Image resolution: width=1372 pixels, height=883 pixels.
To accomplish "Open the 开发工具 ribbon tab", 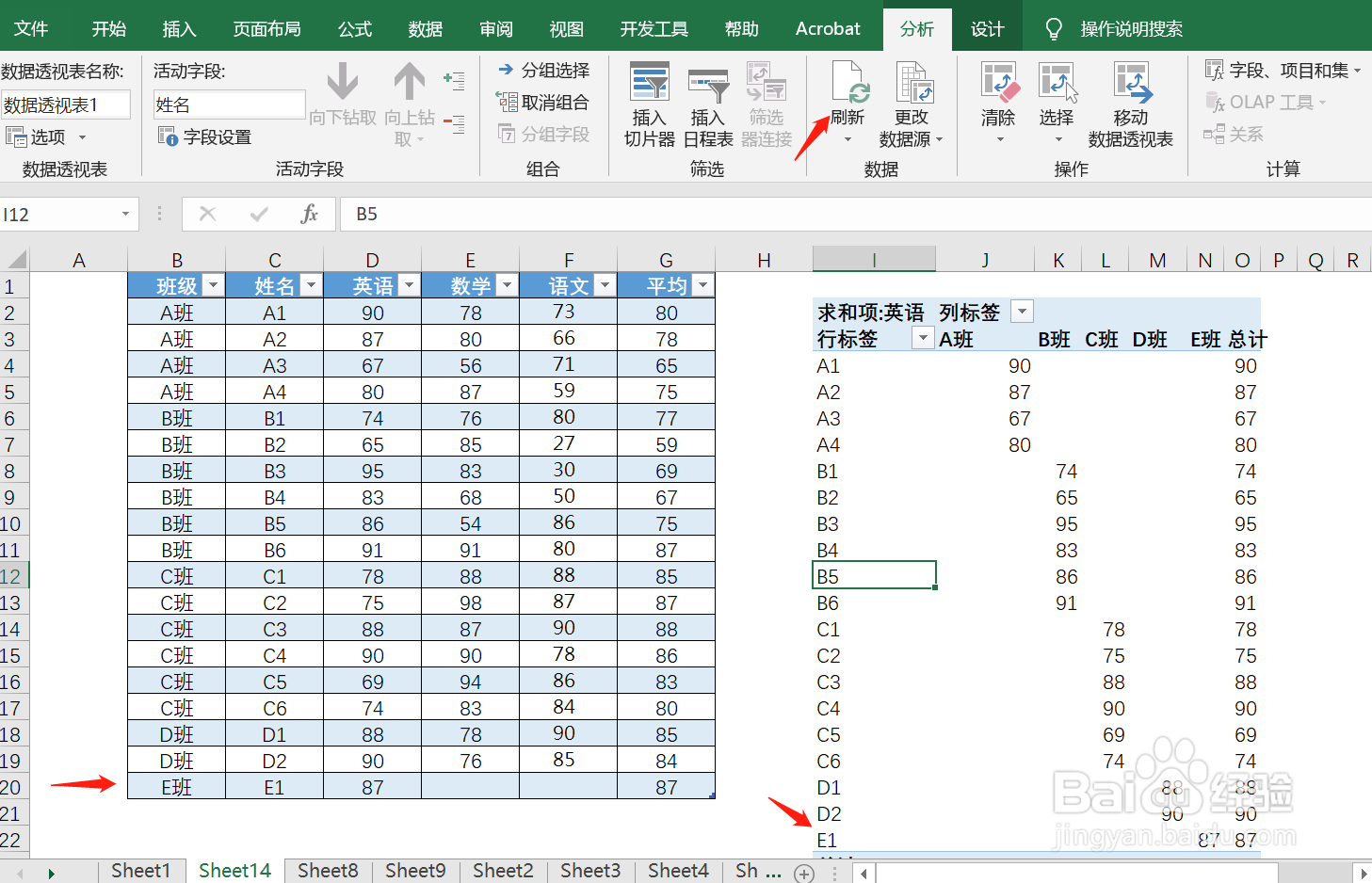I will 654,28.
